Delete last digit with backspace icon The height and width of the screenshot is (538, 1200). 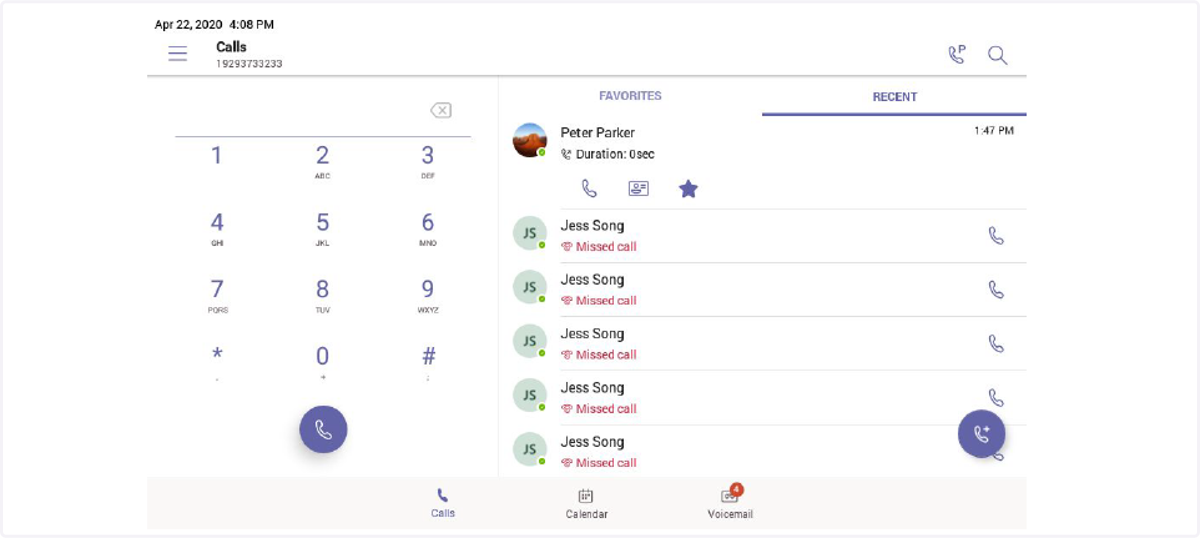click(x=441, y=110)
